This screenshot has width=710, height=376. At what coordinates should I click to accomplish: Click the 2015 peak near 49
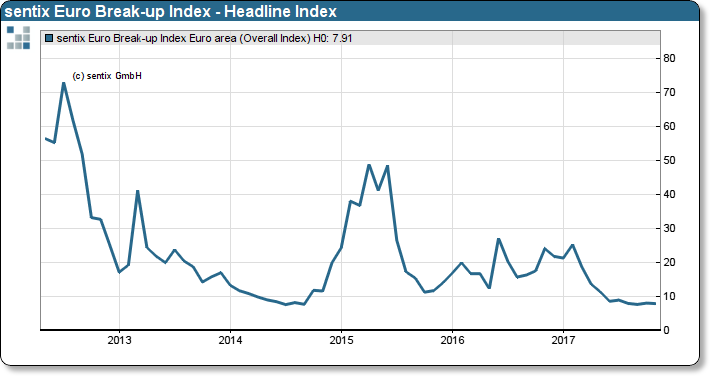tap(369, 165)
